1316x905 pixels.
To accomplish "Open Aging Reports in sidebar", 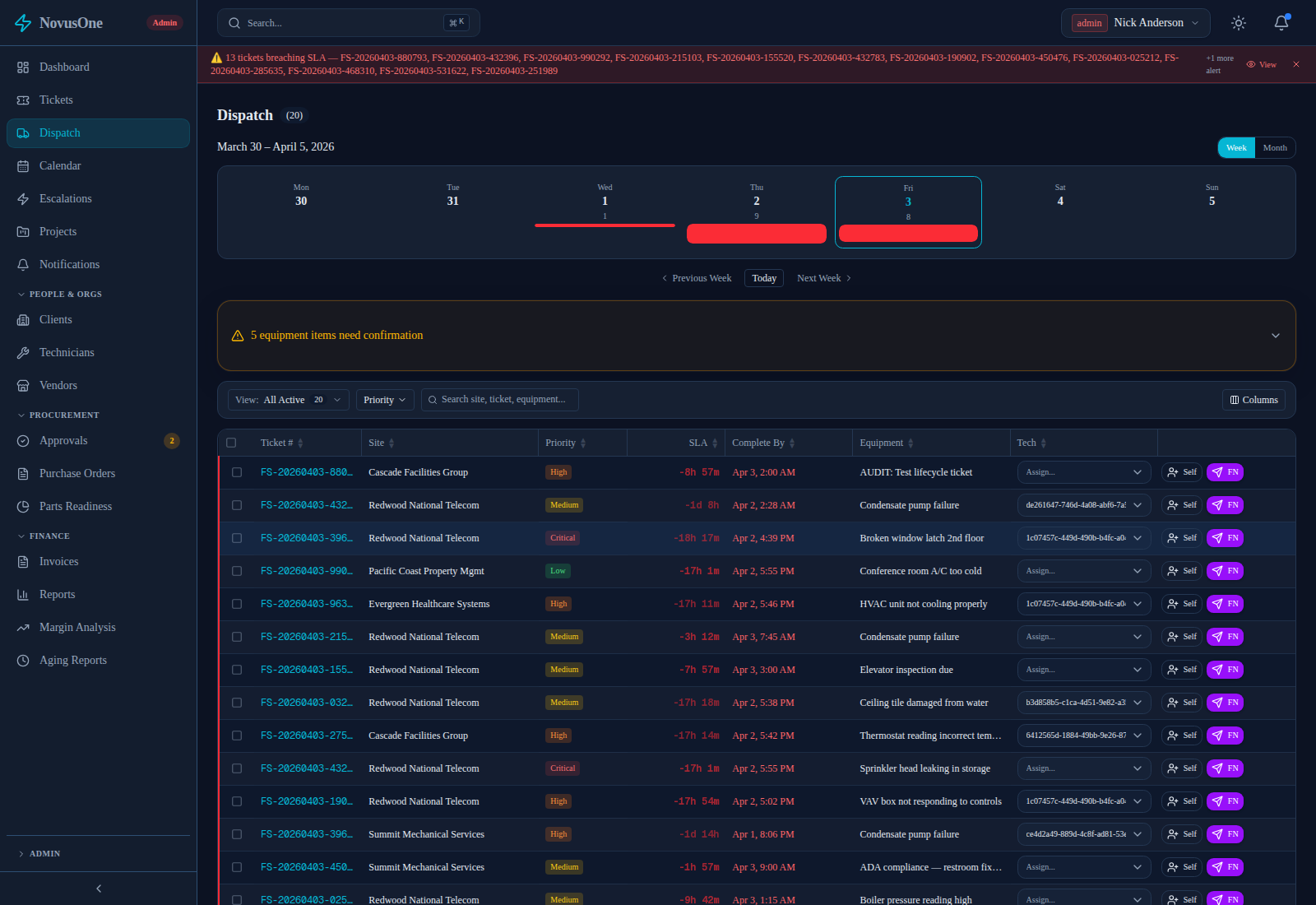I will click(98, 661).
